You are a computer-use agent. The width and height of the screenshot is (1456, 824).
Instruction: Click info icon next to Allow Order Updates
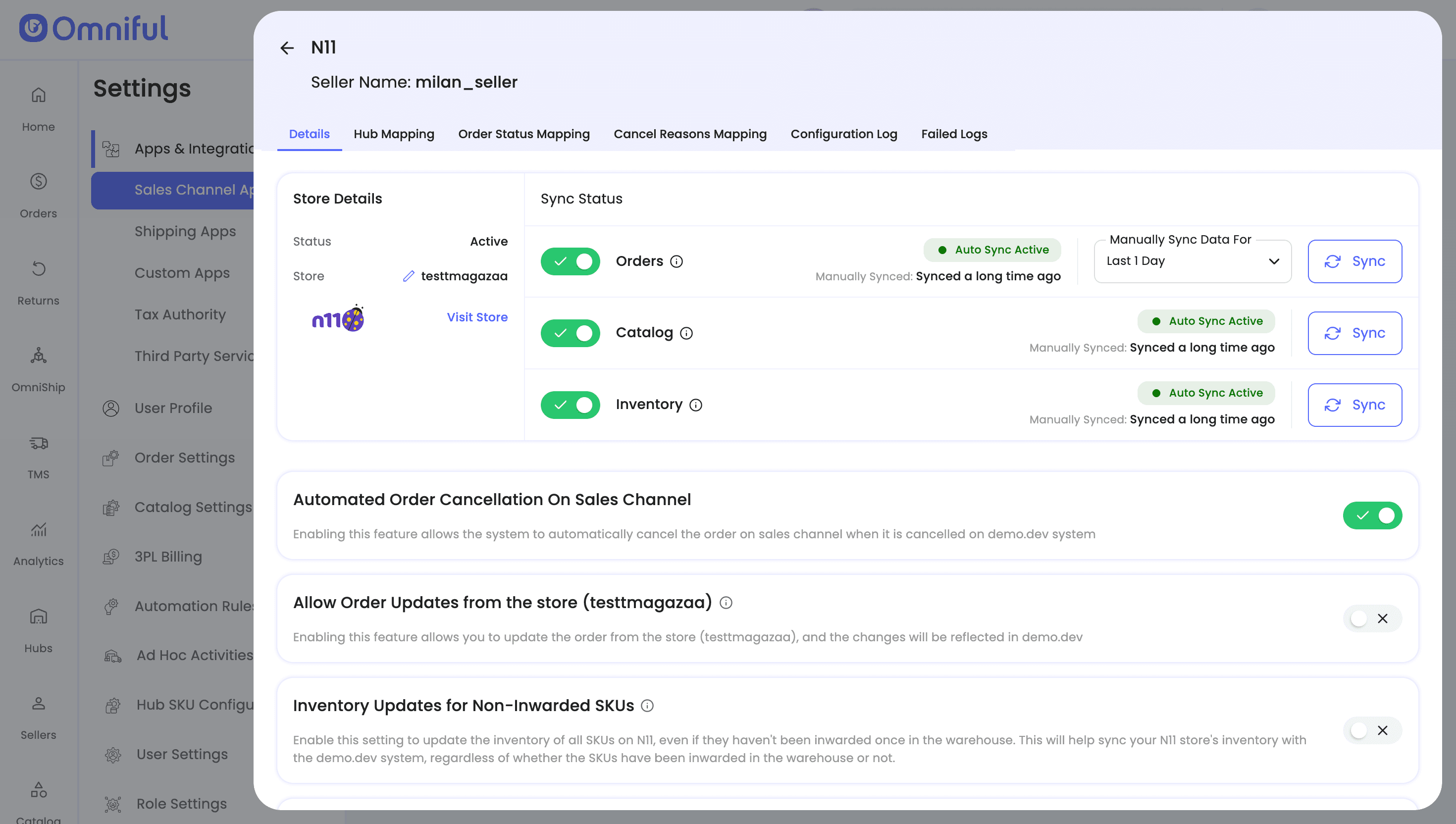[726, 603]
